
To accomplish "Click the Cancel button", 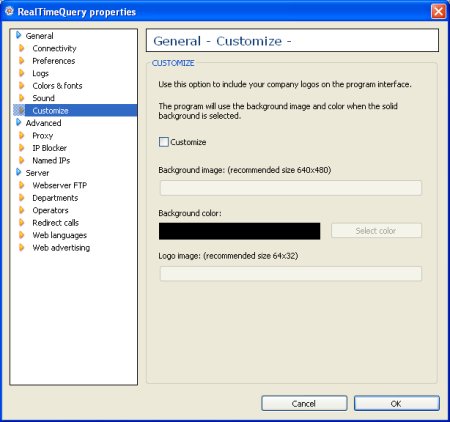I will [304, 404].
